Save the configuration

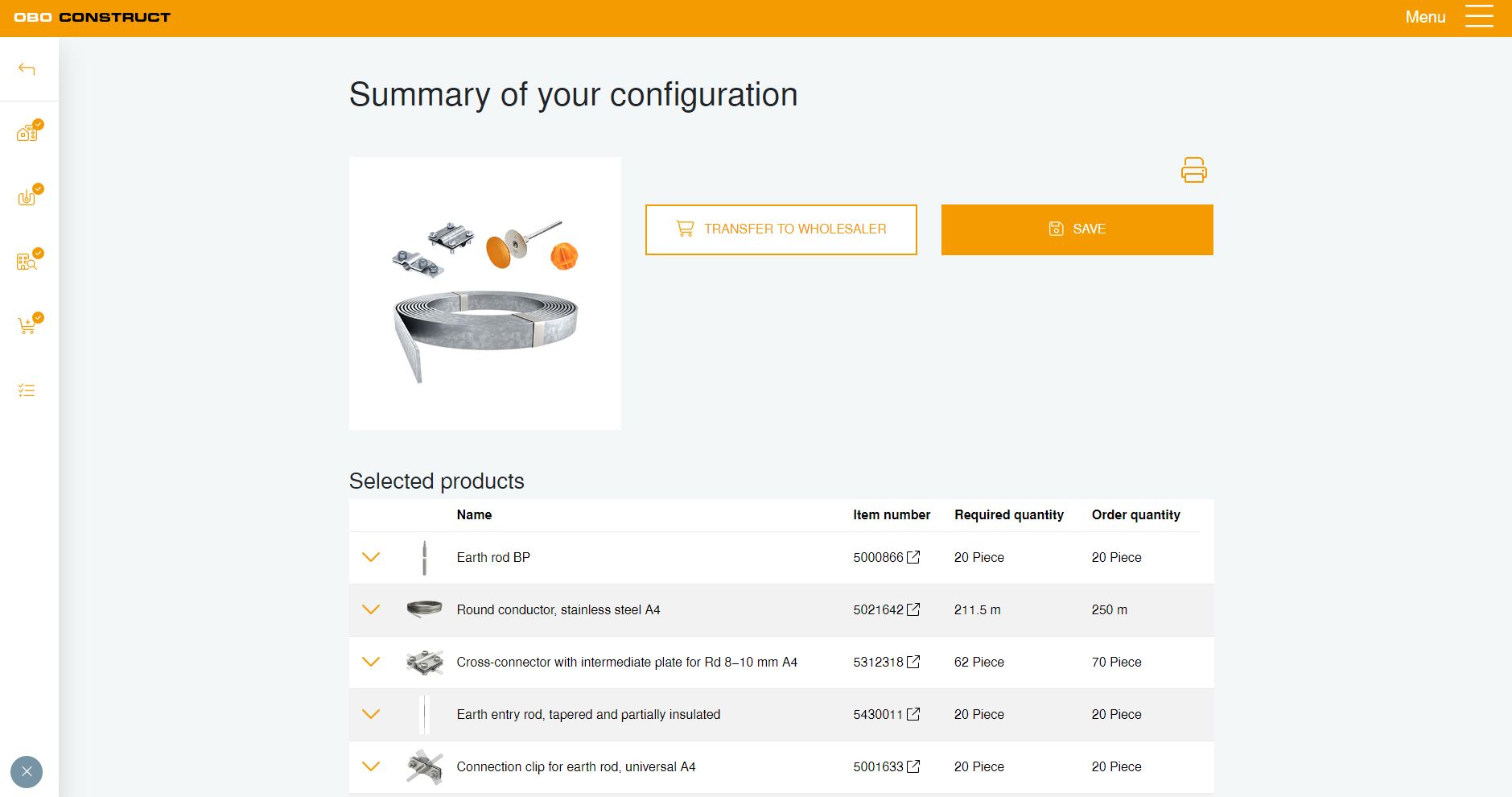coord(1077,229)
